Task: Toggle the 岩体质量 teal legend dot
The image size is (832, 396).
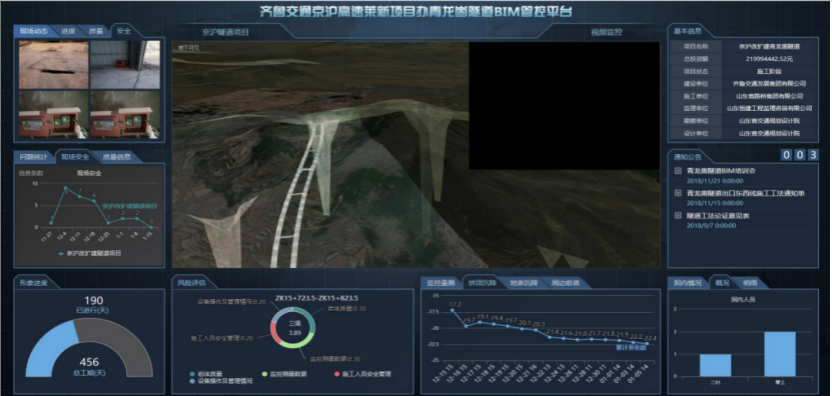Action: pos(192,374)
